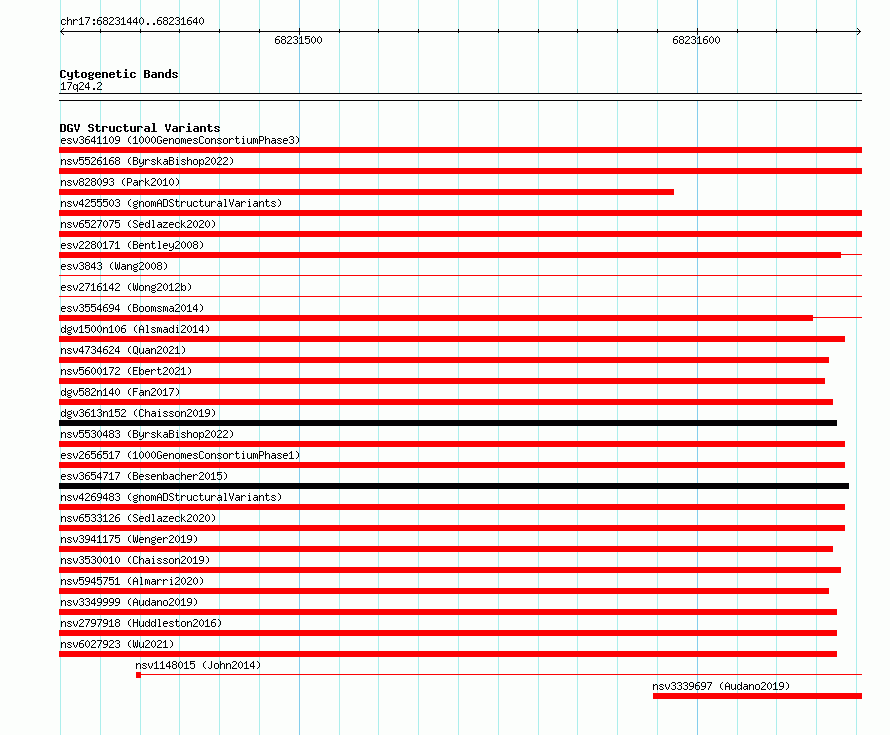The height and width of the screenshot is (735, 890).
Task: Open nsv4269483 (gnomADStructuralVariants) entry
Action: coord(171,497)
